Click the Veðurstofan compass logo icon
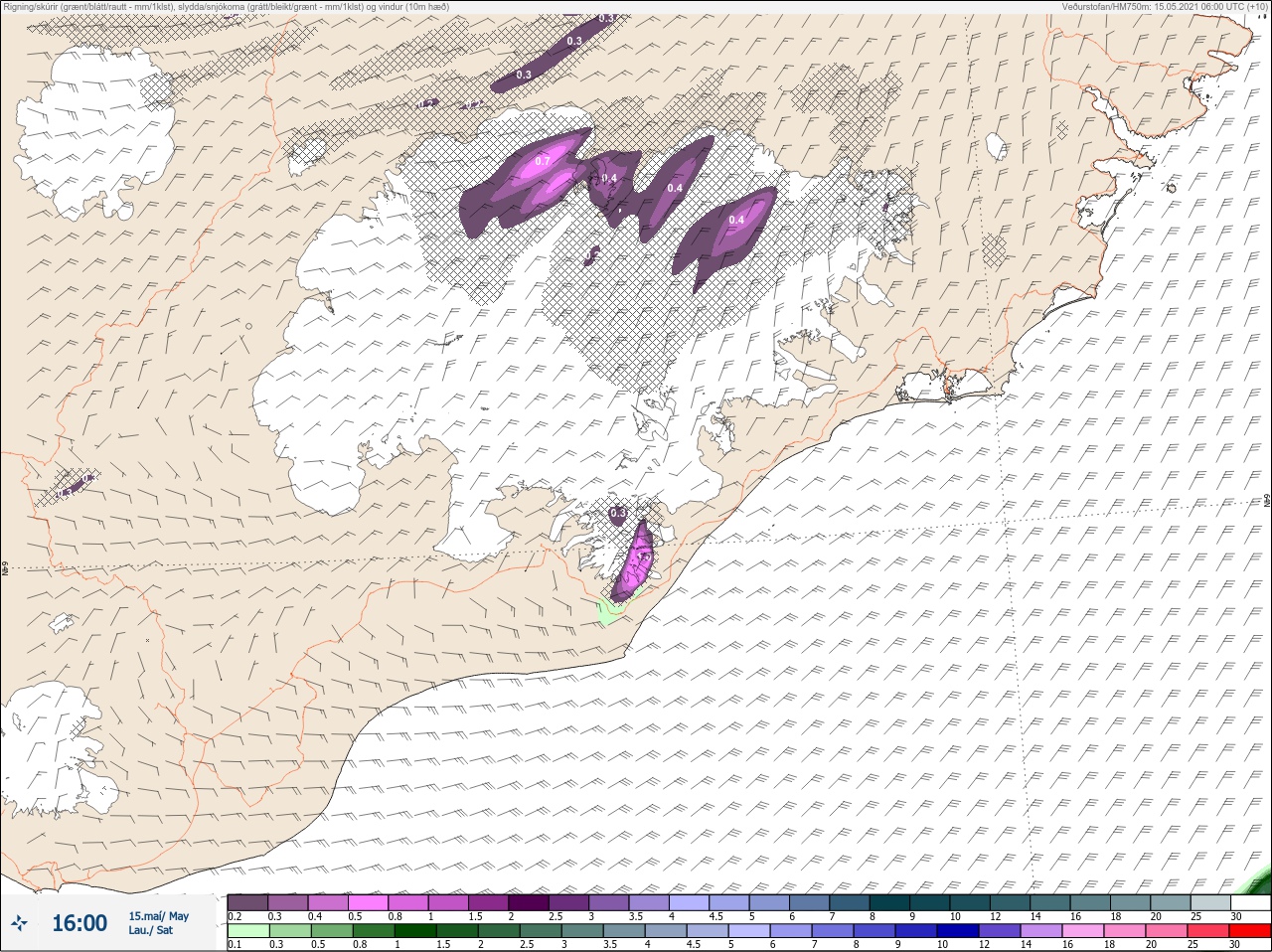1272x952 pixels. [x=19, y=923]
